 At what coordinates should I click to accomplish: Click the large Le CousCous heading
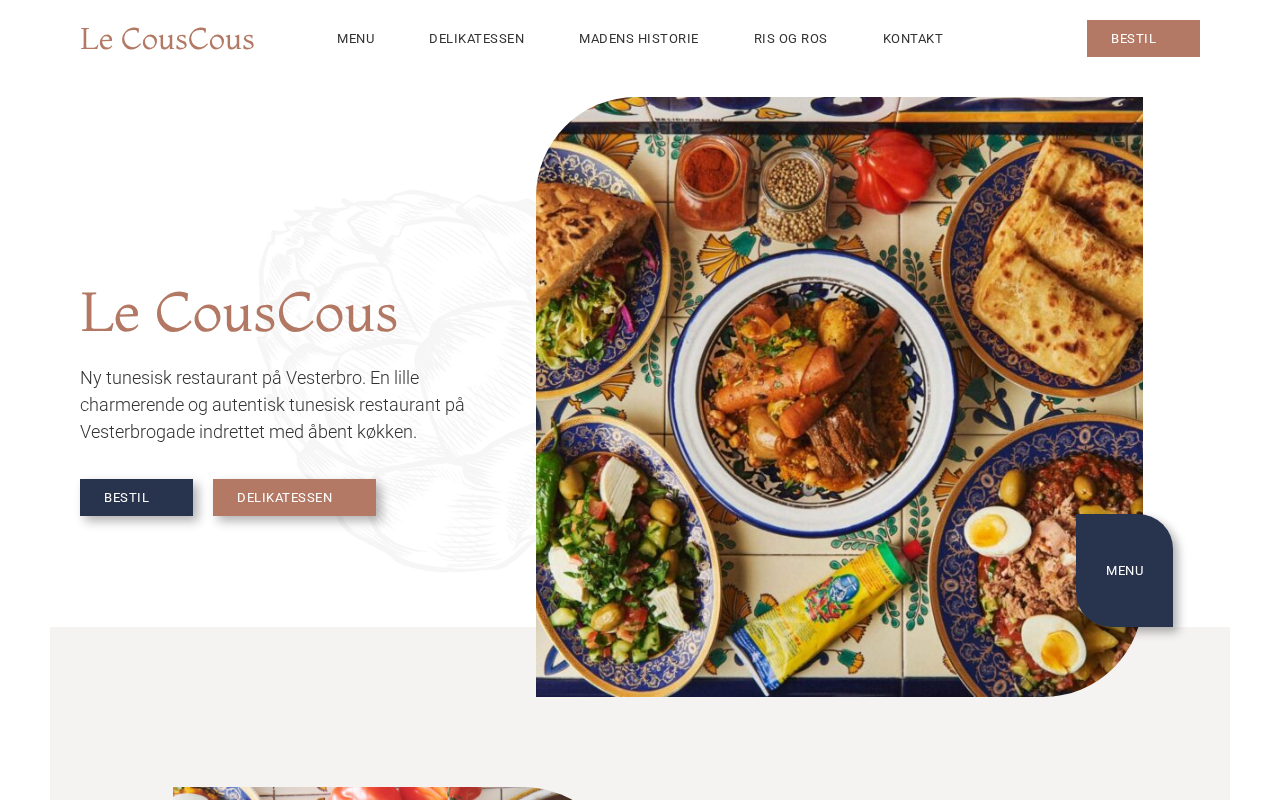[x=239, y=313]
